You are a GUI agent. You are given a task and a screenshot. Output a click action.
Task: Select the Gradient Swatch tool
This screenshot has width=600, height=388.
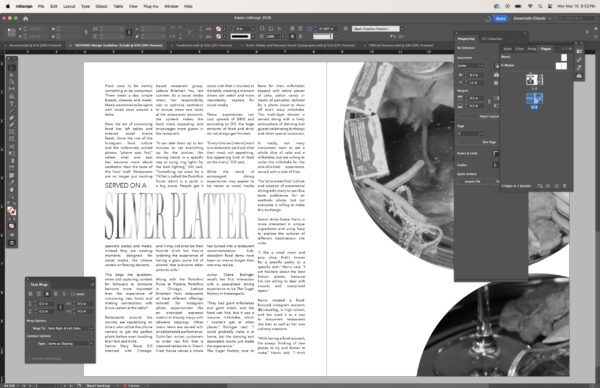coord(12,161)
